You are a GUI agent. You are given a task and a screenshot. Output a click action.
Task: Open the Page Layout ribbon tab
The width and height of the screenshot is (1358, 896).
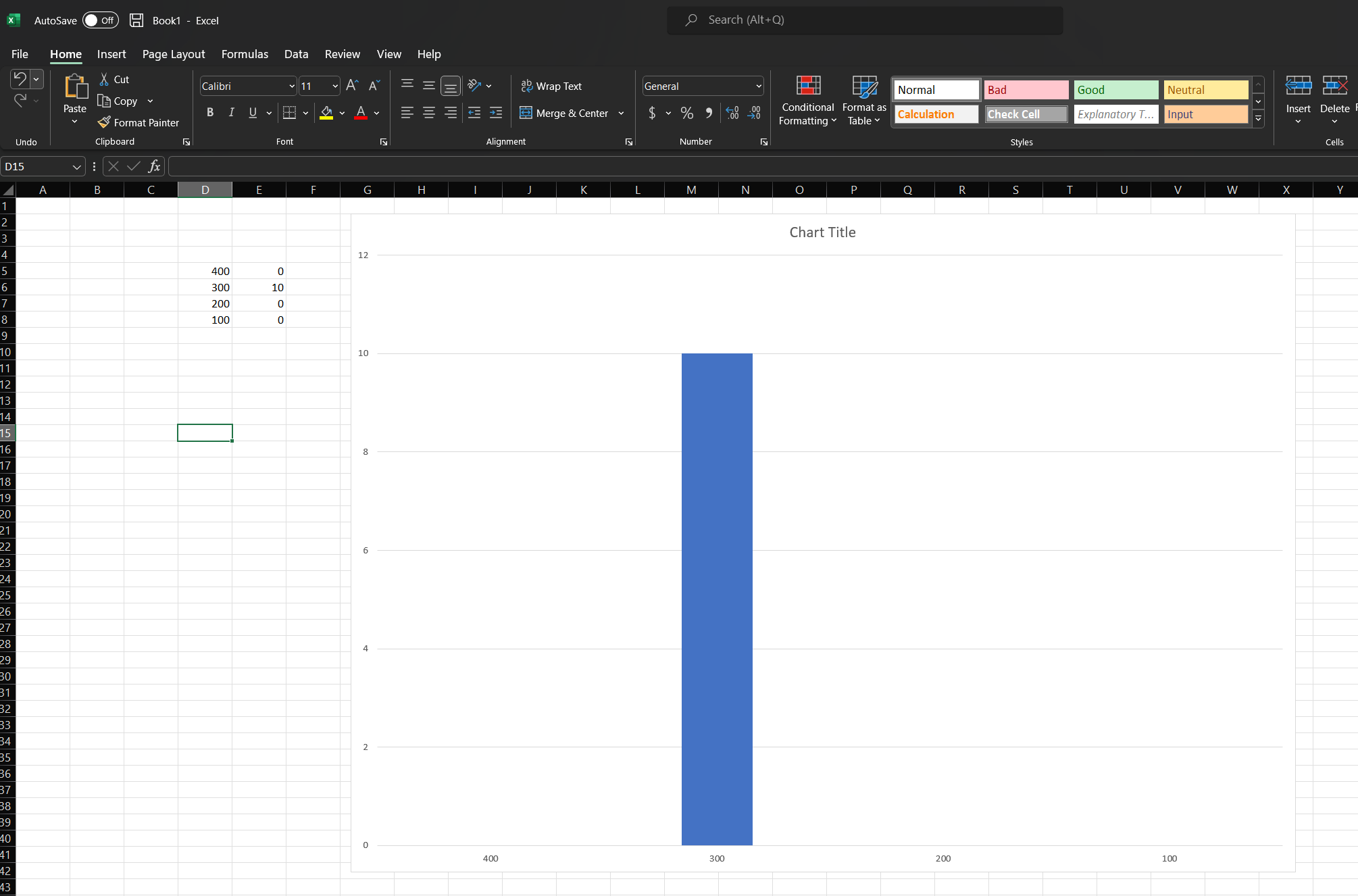174,54
